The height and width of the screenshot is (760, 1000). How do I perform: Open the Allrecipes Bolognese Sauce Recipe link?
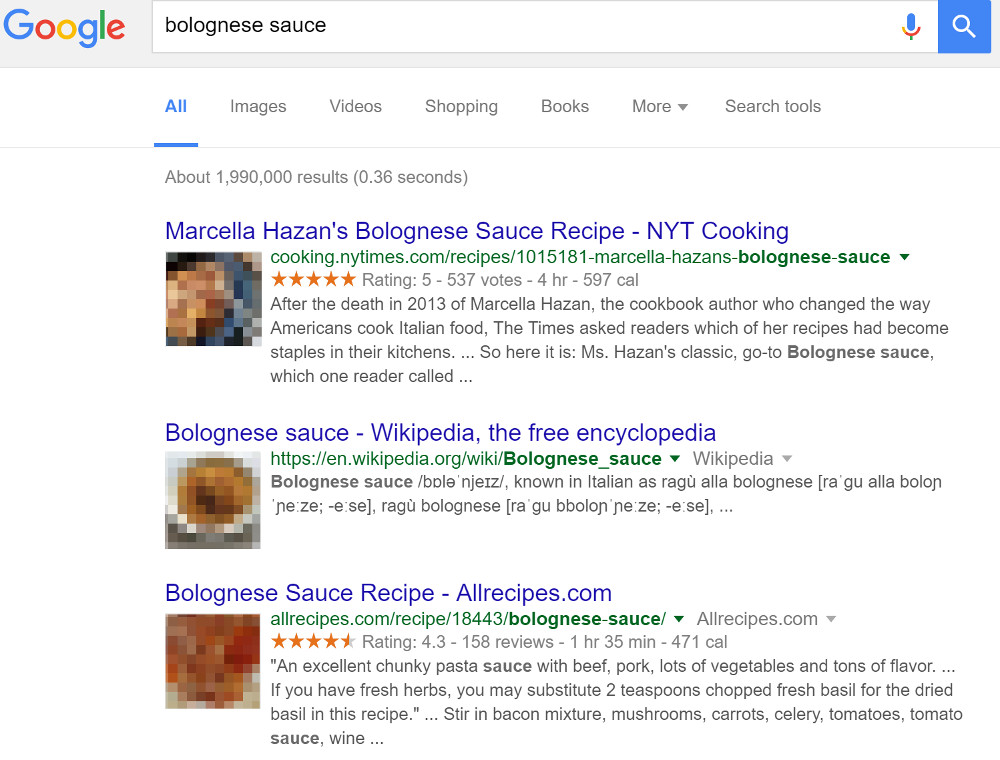coord(388,593)
